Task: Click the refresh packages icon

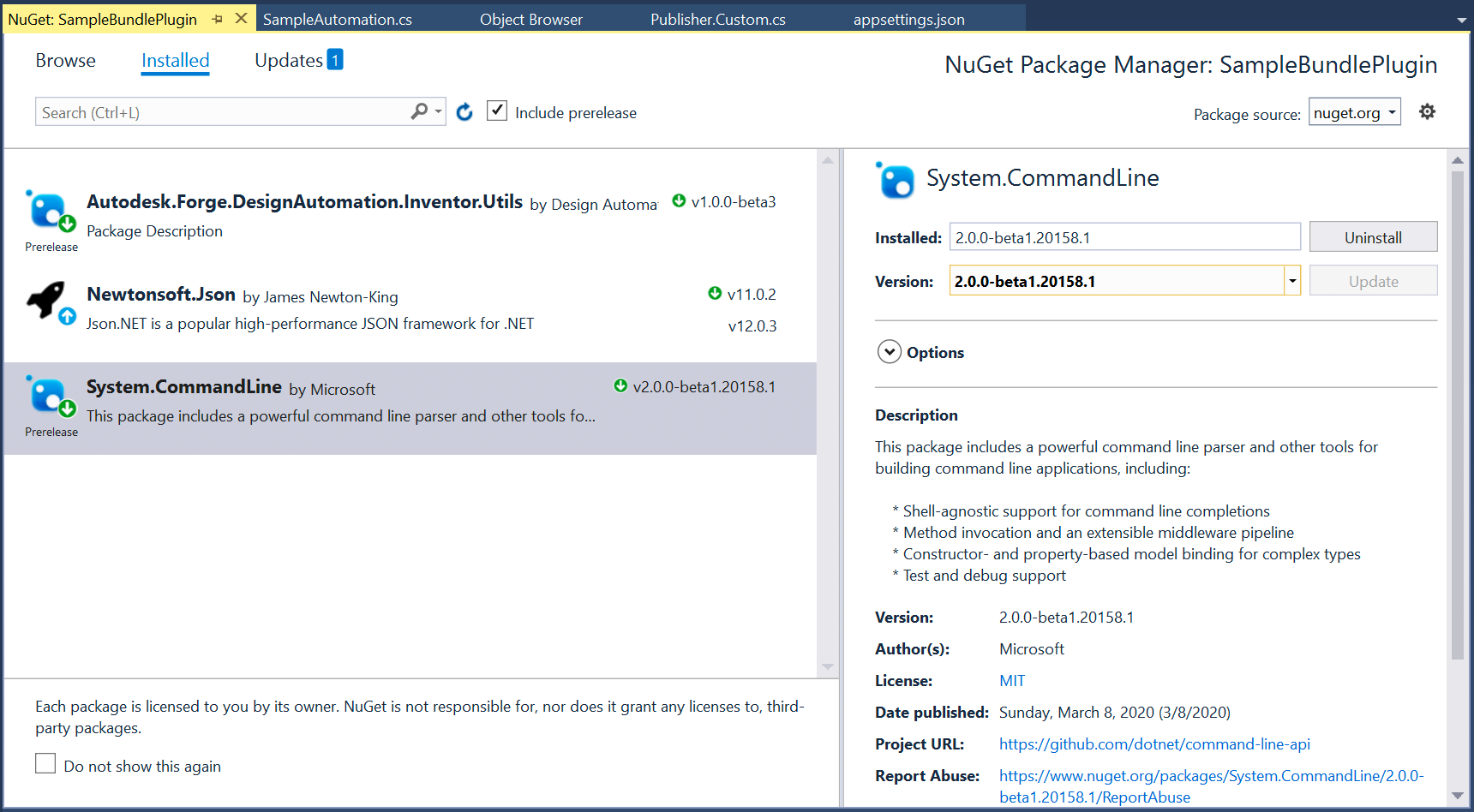Action: [x=464, y=112]
